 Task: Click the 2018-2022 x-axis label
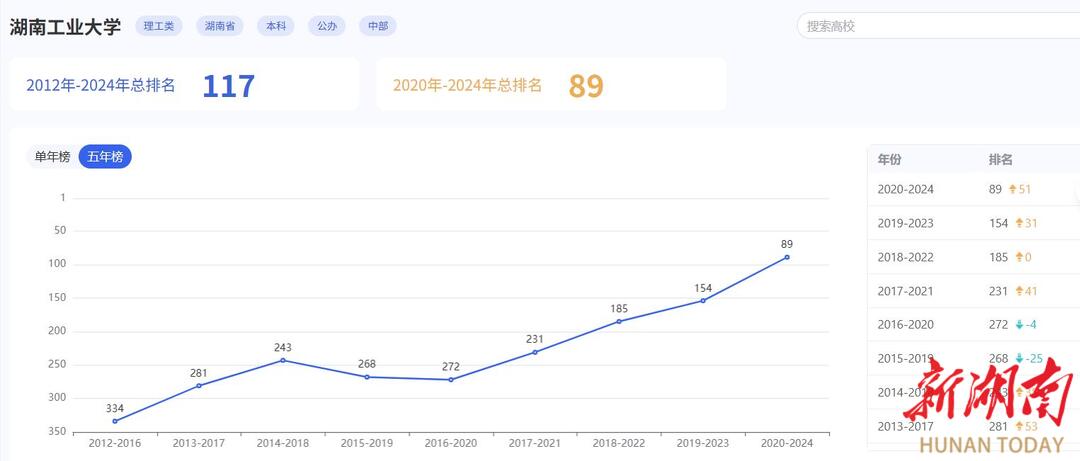tap(619, 443)
